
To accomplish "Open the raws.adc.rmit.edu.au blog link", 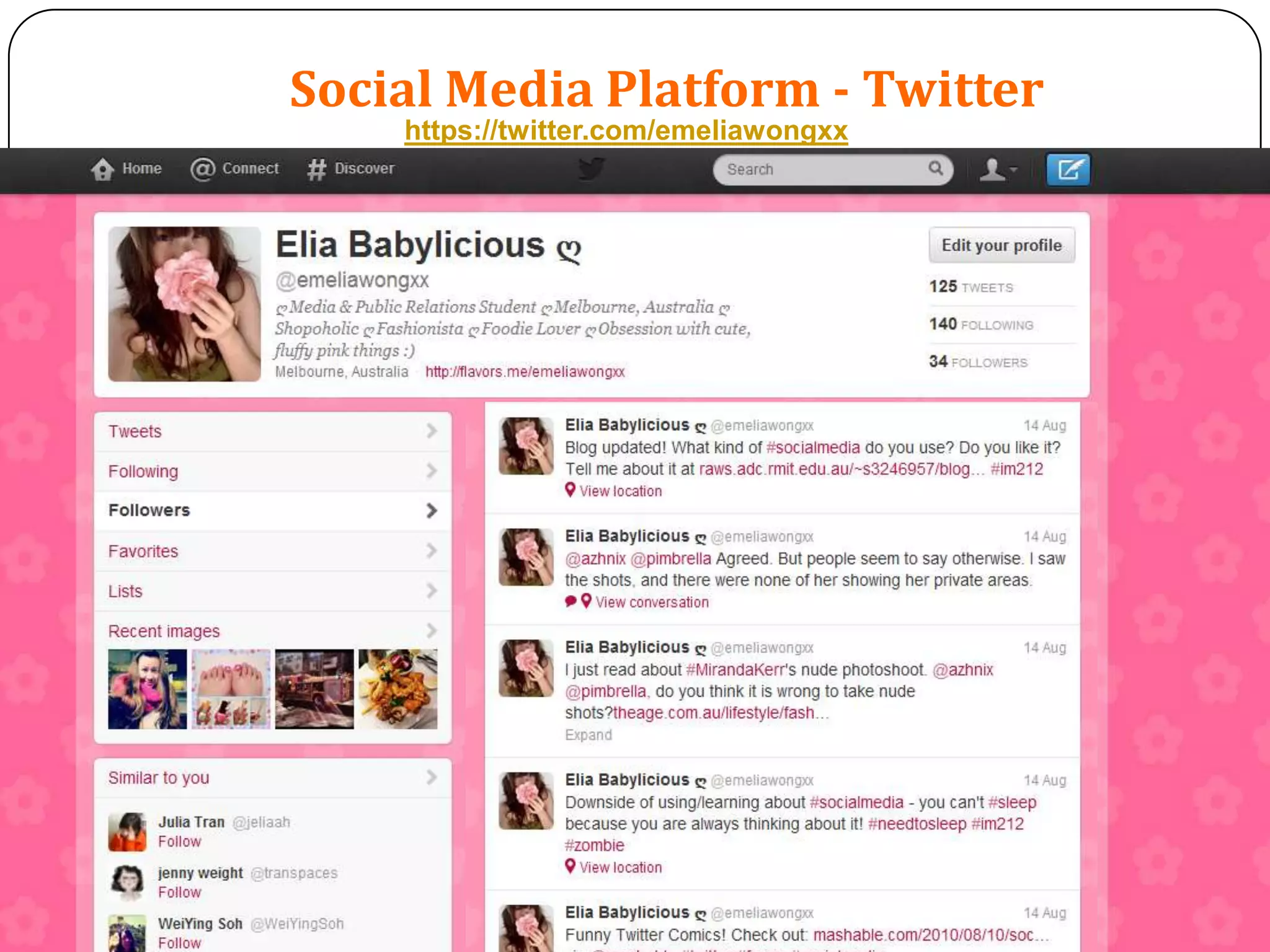I will click(841, 469).
